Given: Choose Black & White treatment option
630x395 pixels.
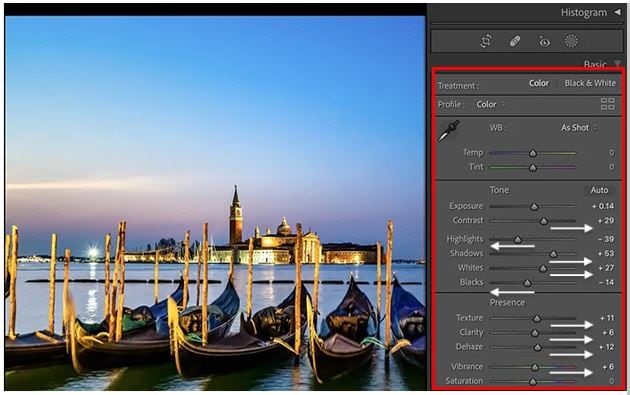Looking at the screenshot, I should pyautogui.click(x=590, y=83).
